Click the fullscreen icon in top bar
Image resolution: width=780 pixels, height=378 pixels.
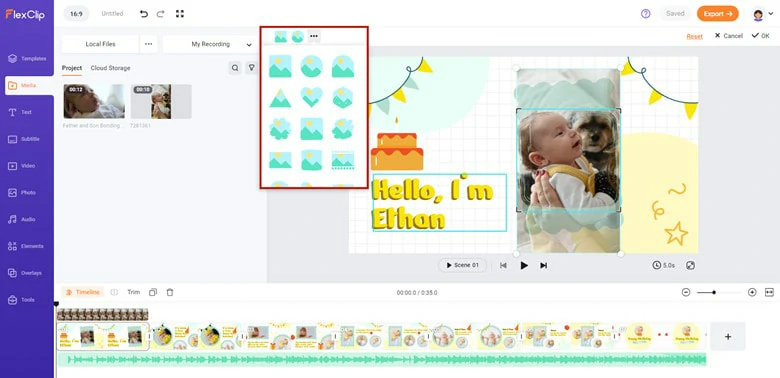pos(180,14)
